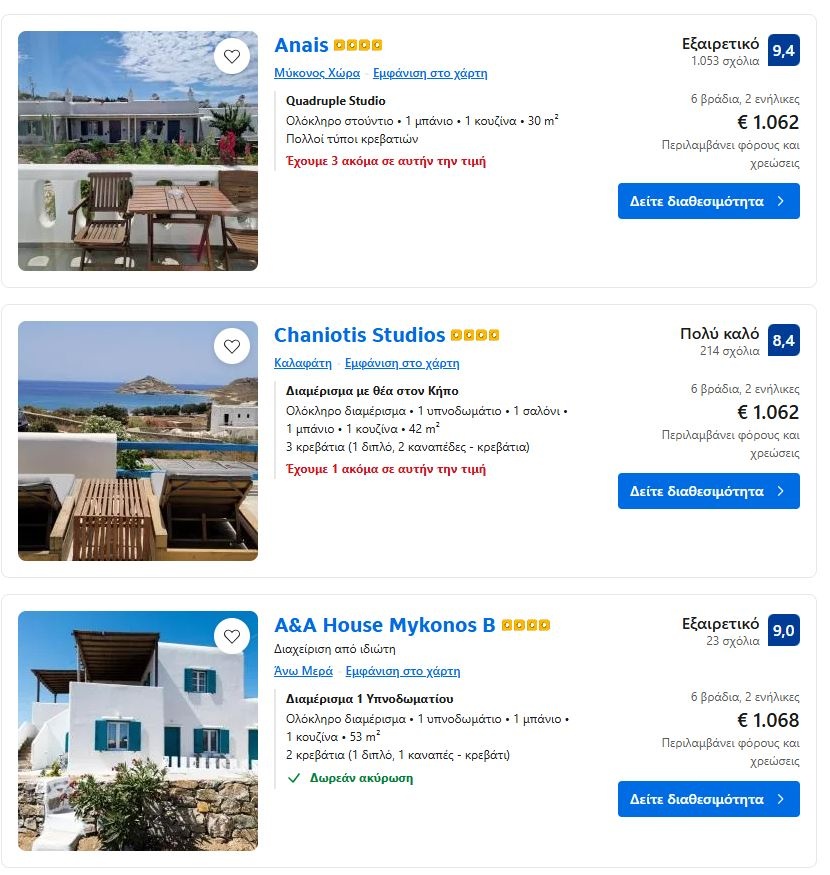The width and height of the screenshot is (830, 875).
Task: Click the Anais 9,4 rating badge
Action: (784, 50)
